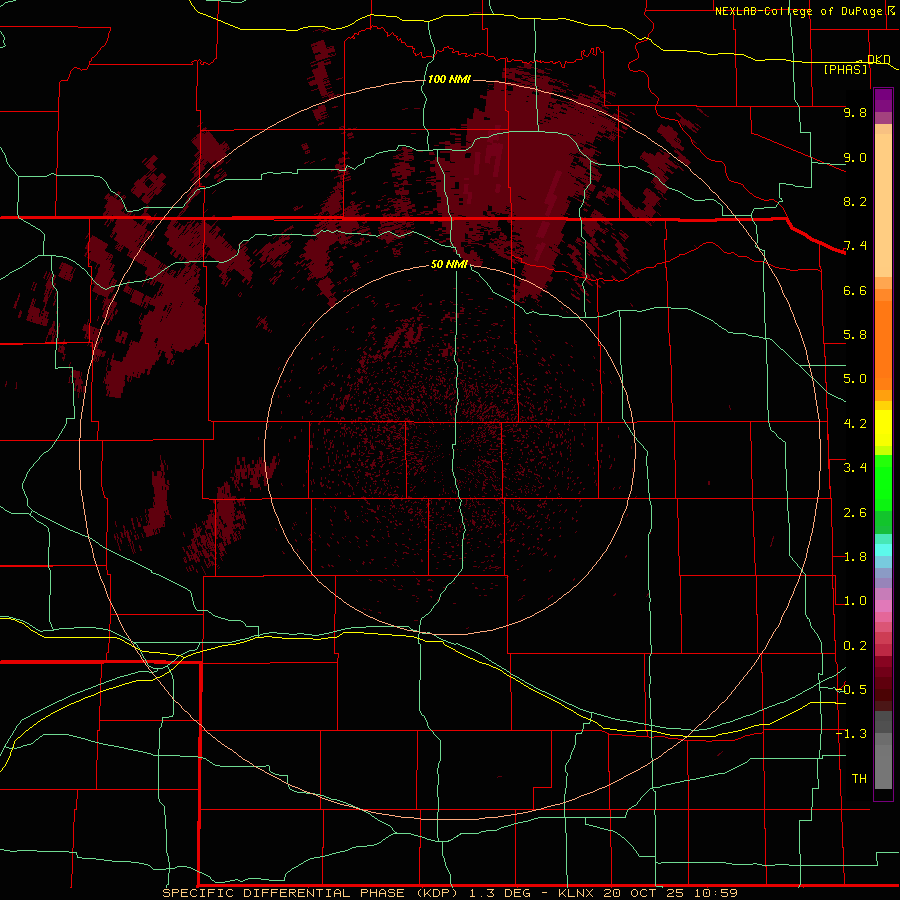This screenshot has height=900, width=900.
Task: Click the DKD label near the legend
Action: point(878,59)
